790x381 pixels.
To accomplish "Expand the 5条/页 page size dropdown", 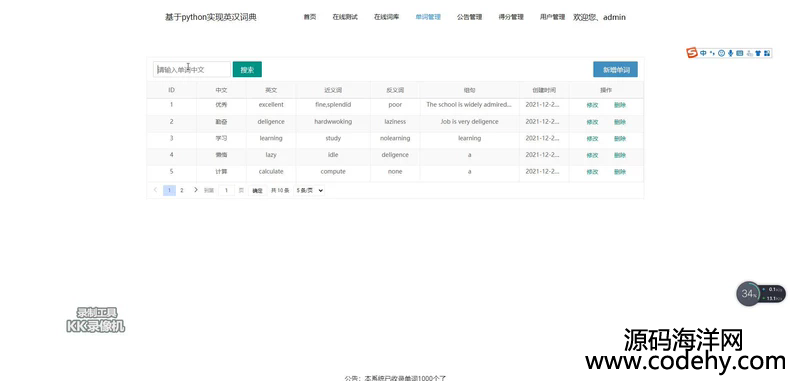I will (309, 190).
